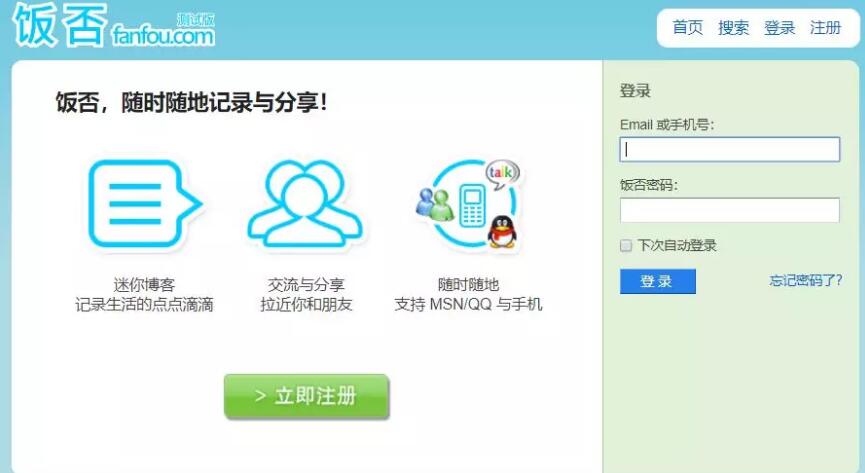865x473 pixels.
Task: Open the 注册 item in top navigation
Action: [825, 27]
